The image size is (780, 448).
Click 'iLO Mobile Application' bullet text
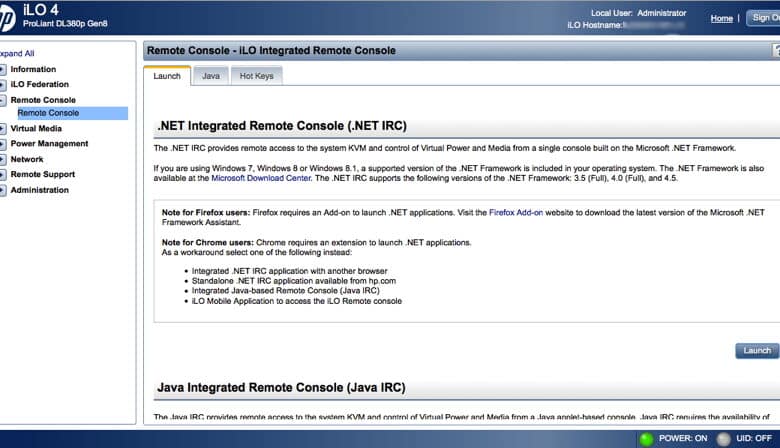297,301
